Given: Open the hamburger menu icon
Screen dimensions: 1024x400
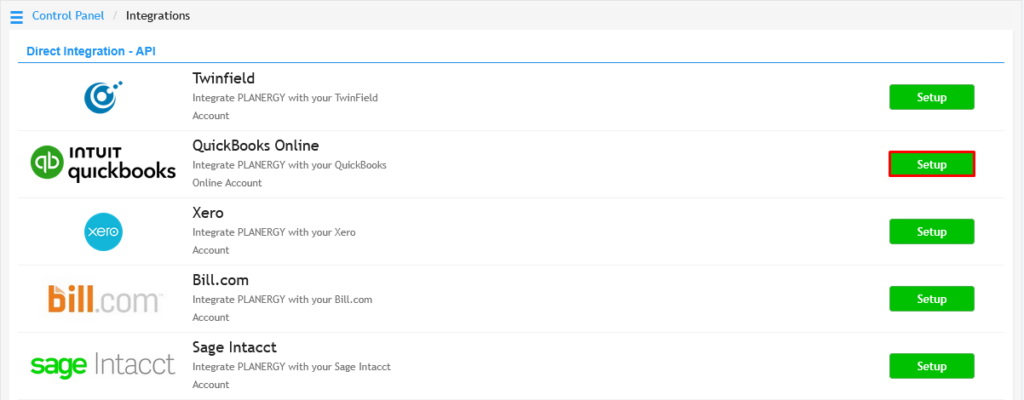Looking at the screenshot, I should (16, 17).
